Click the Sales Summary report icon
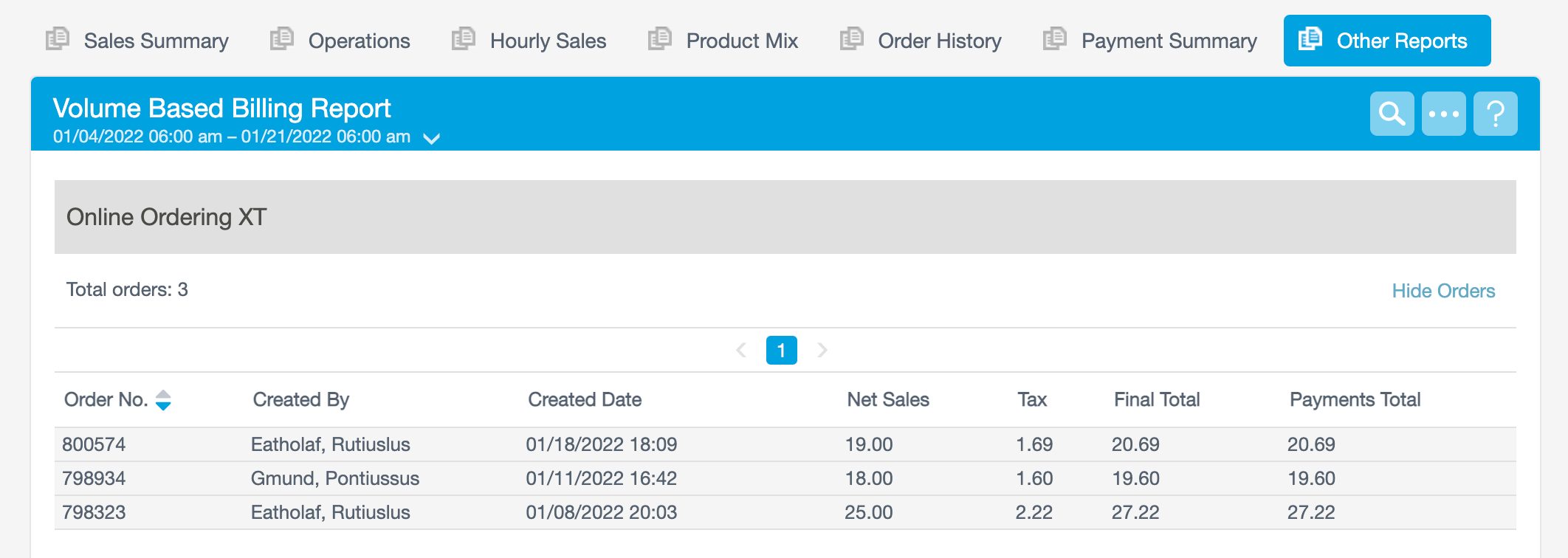This screenshot has height=558, width=1568. point(58,39)
